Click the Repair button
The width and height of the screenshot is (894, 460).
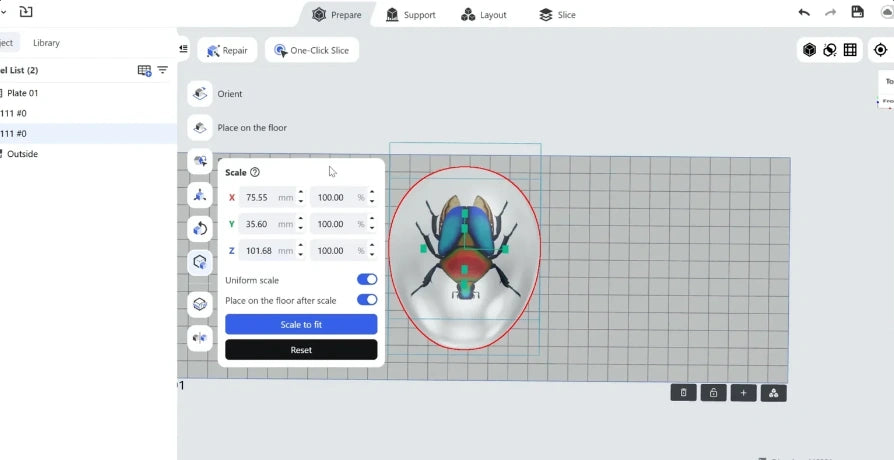227,50
